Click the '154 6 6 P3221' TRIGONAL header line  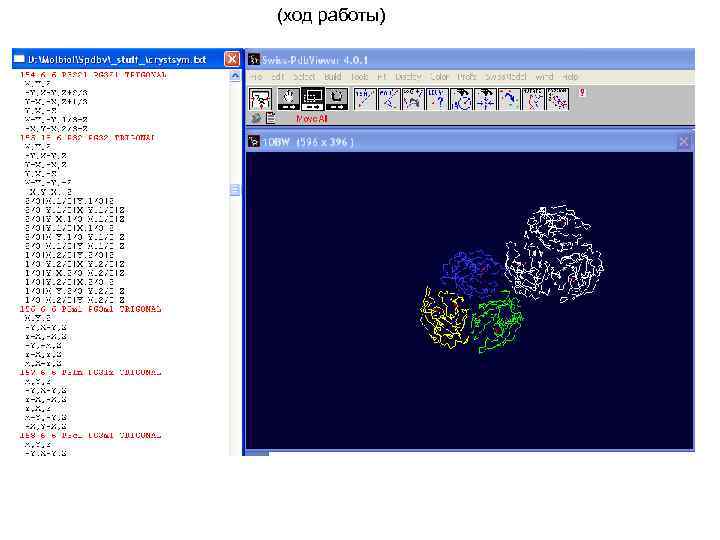[93, 75]
